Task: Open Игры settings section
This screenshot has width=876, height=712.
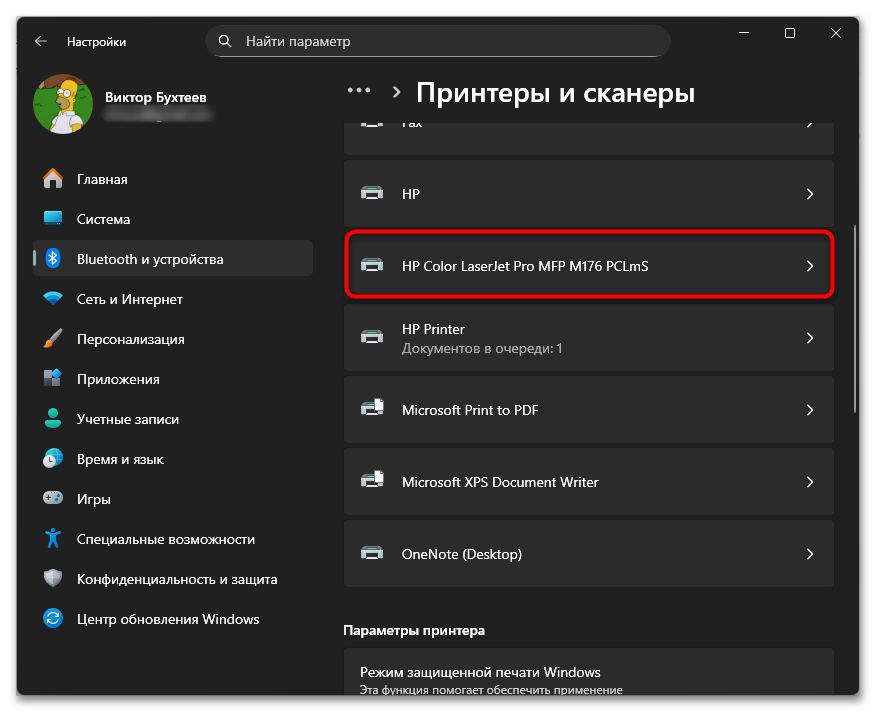Action: tap(173, 499)
